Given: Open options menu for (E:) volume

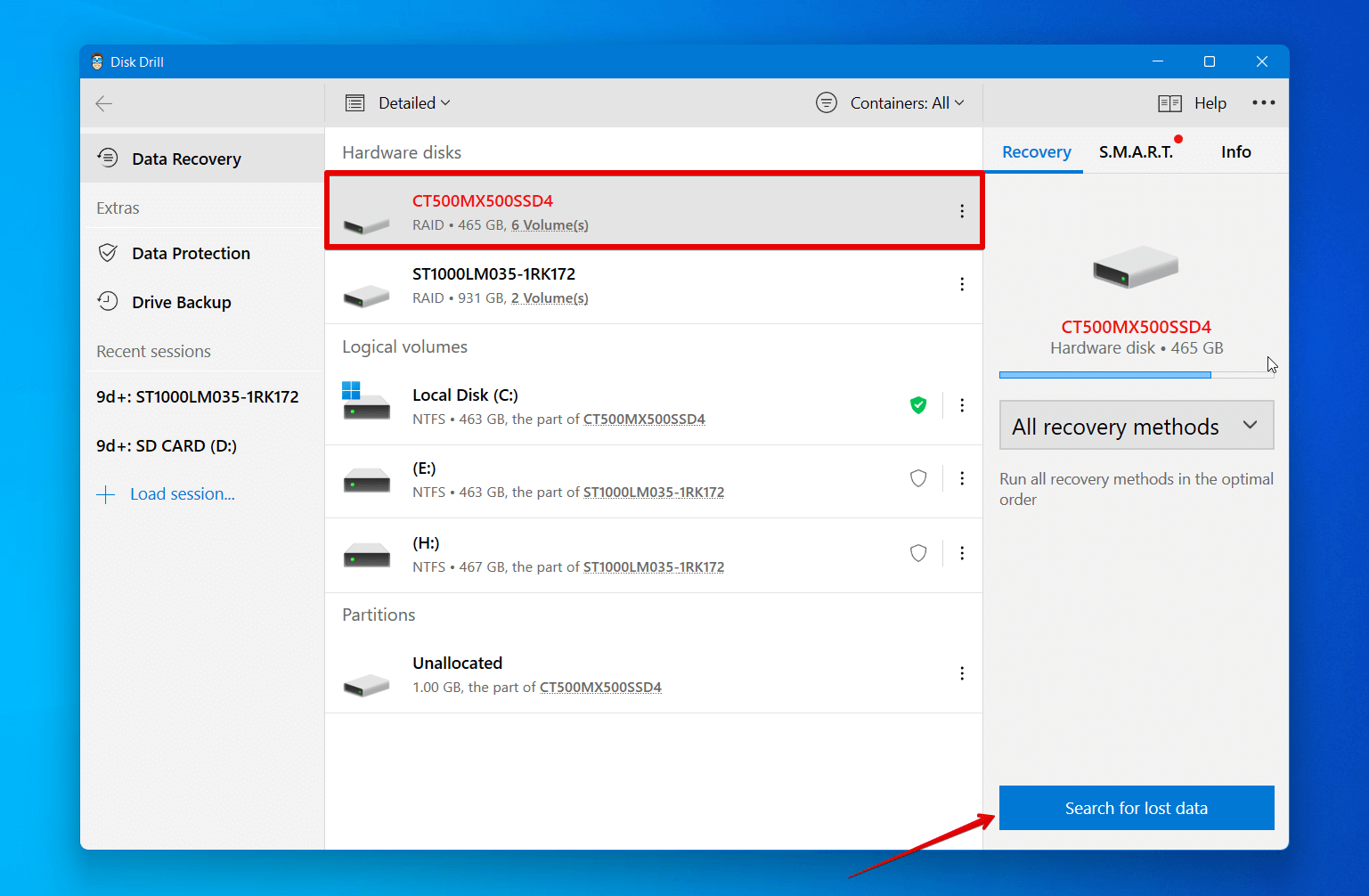Looking at the screenshot, I should tap(962, 478).
